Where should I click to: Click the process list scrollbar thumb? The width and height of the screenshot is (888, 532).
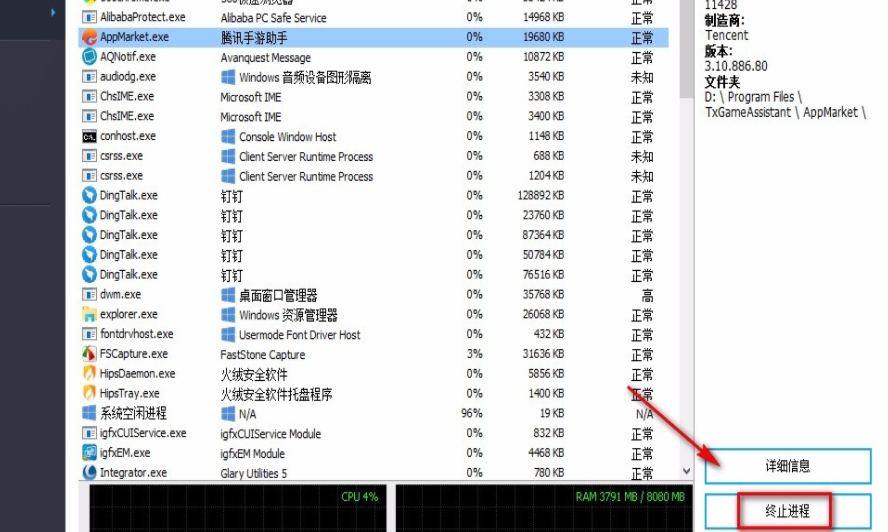[686, 48]
